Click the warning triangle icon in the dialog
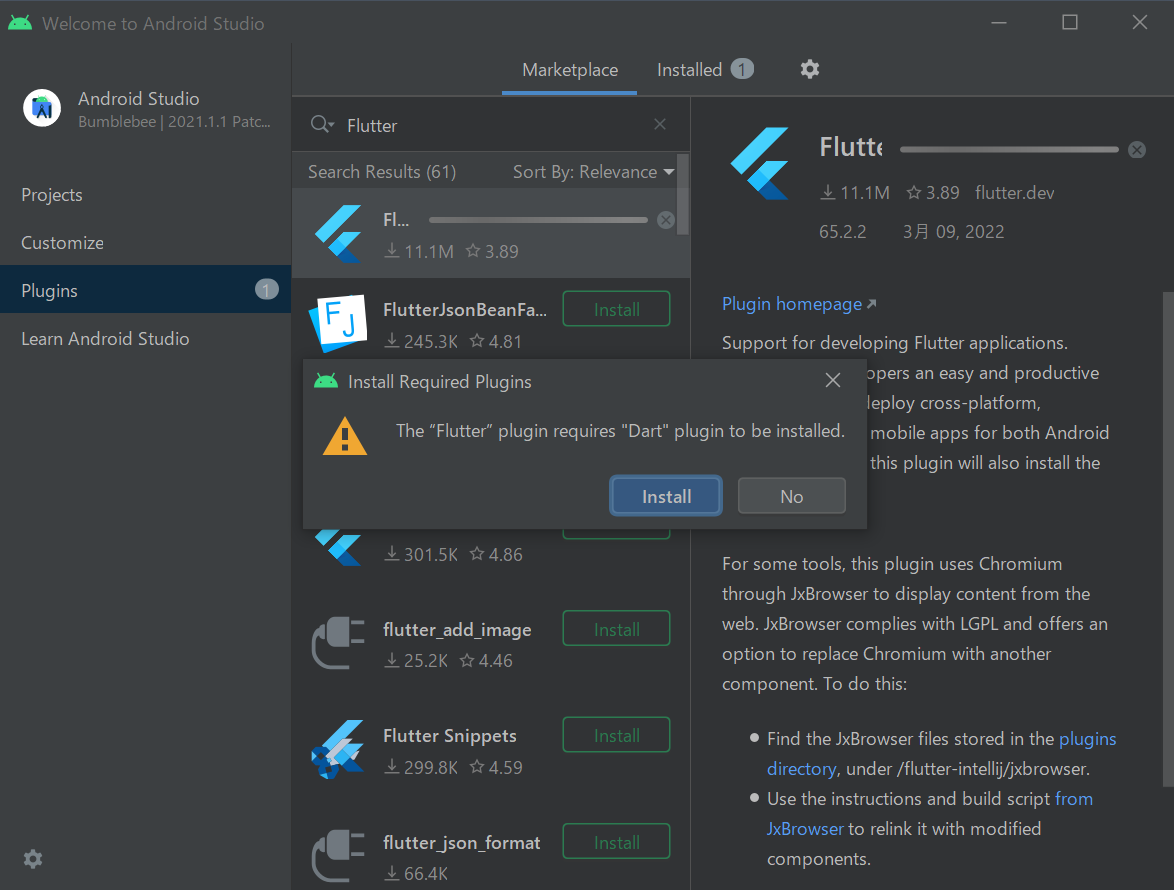Viewport: 1174px width, 890px height. pyautogui.click(x=344, y=436)
